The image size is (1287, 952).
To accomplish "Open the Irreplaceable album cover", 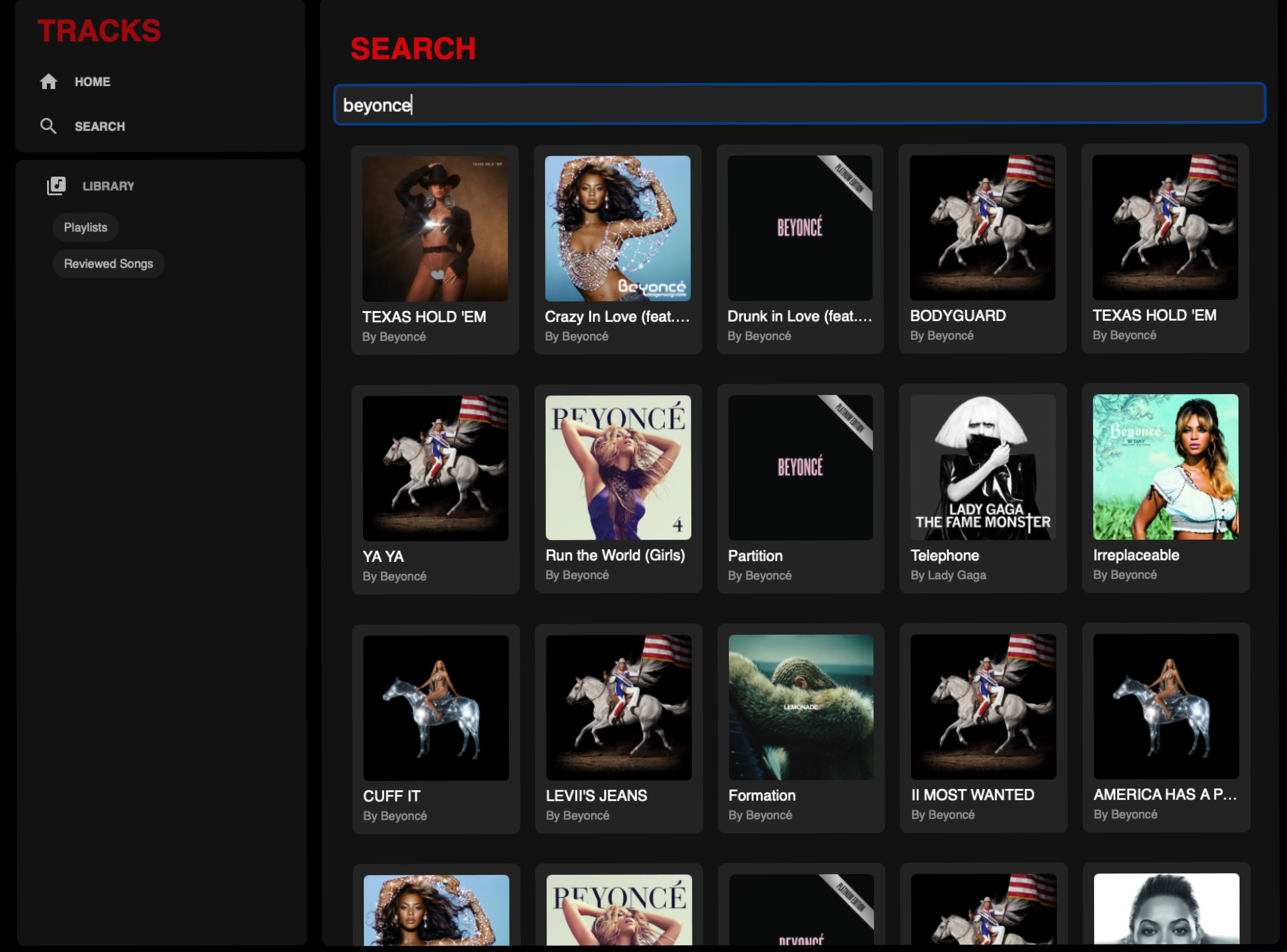I will (x=1165, y=467).
